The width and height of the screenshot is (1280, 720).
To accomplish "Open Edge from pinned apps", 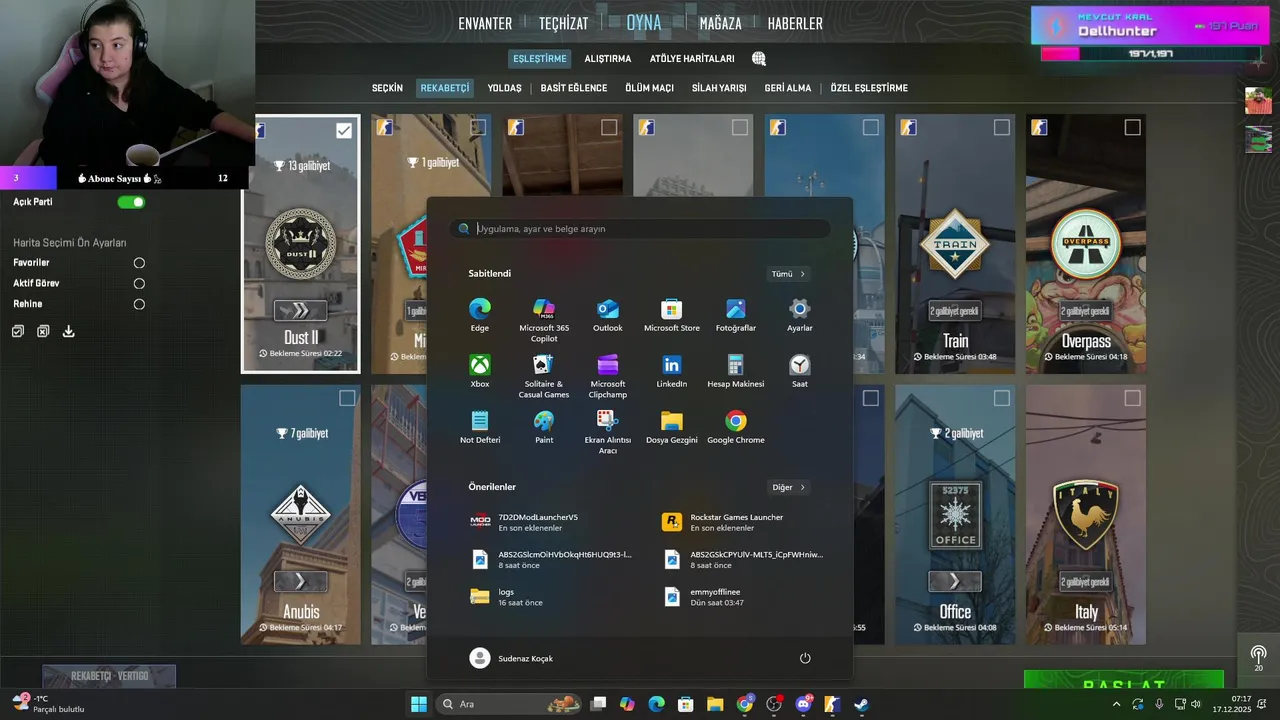I will click(480, 315).
